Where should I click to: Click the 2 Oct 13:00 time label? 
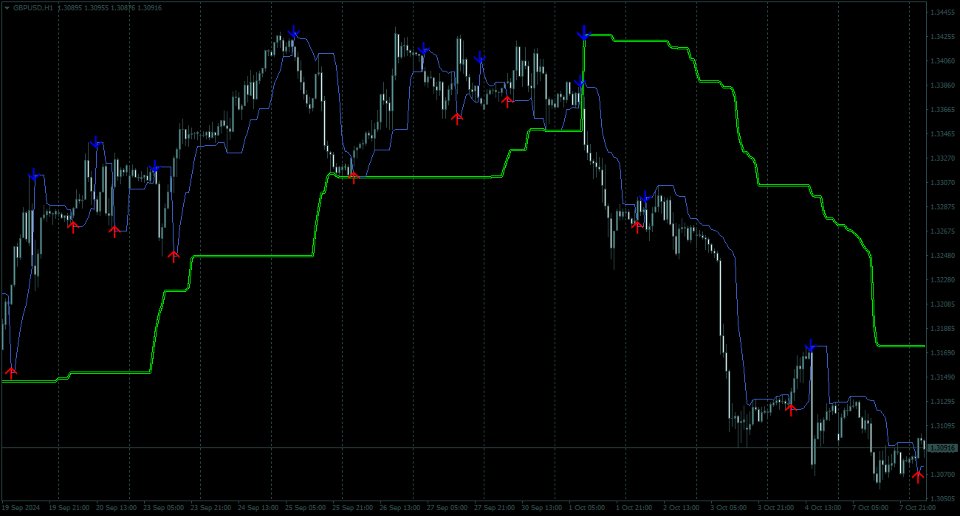coord(681,507)
